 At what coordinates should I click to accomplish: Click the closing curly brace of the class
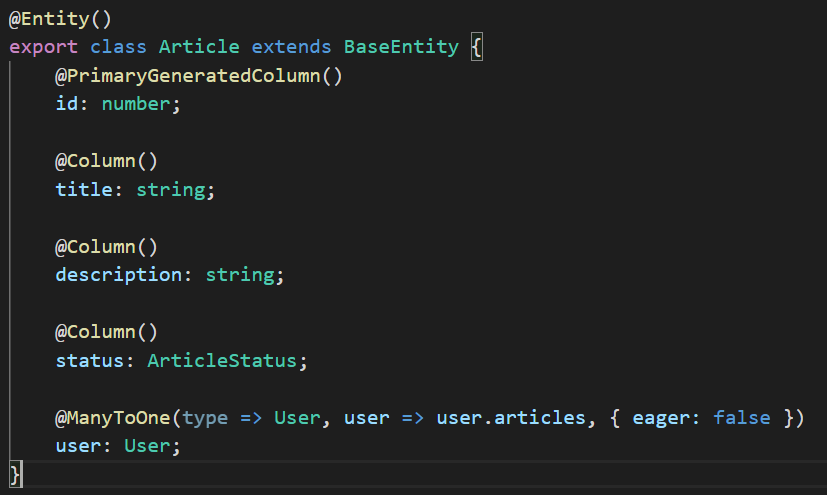point(15,474)
